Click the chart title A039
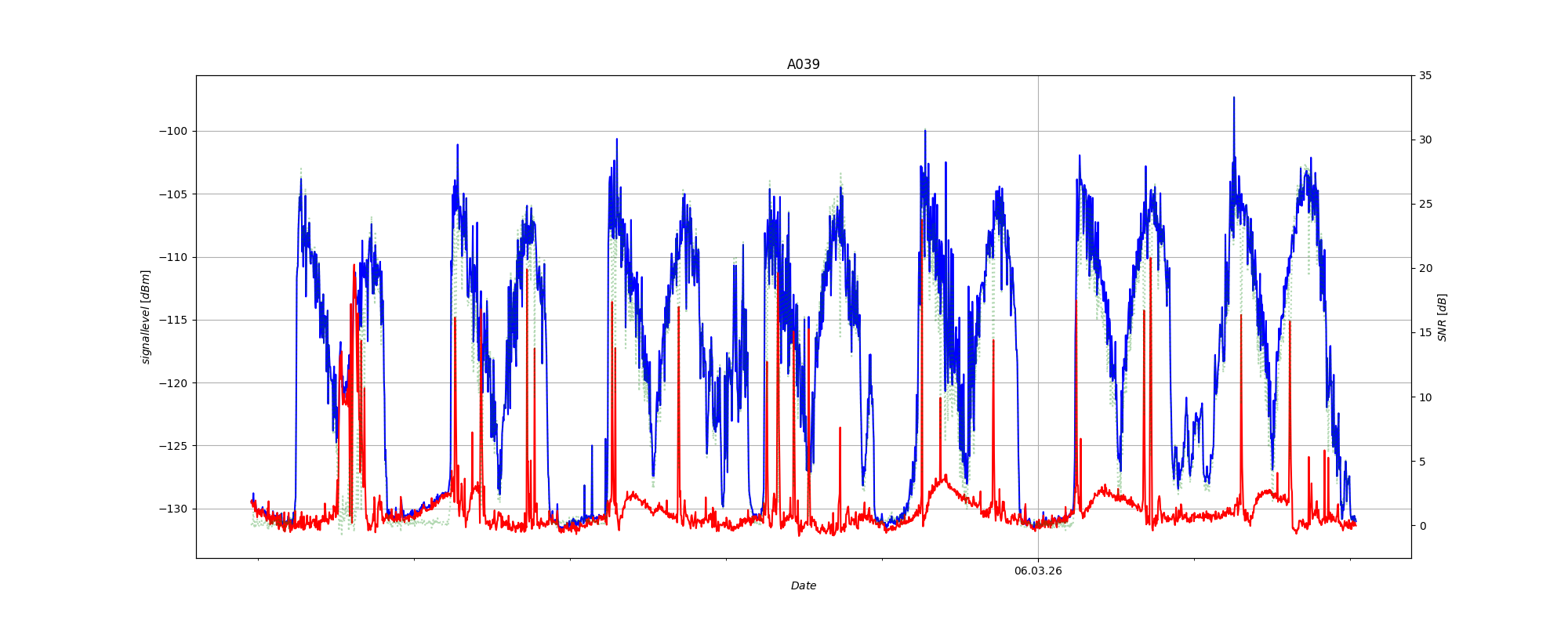 803,64
